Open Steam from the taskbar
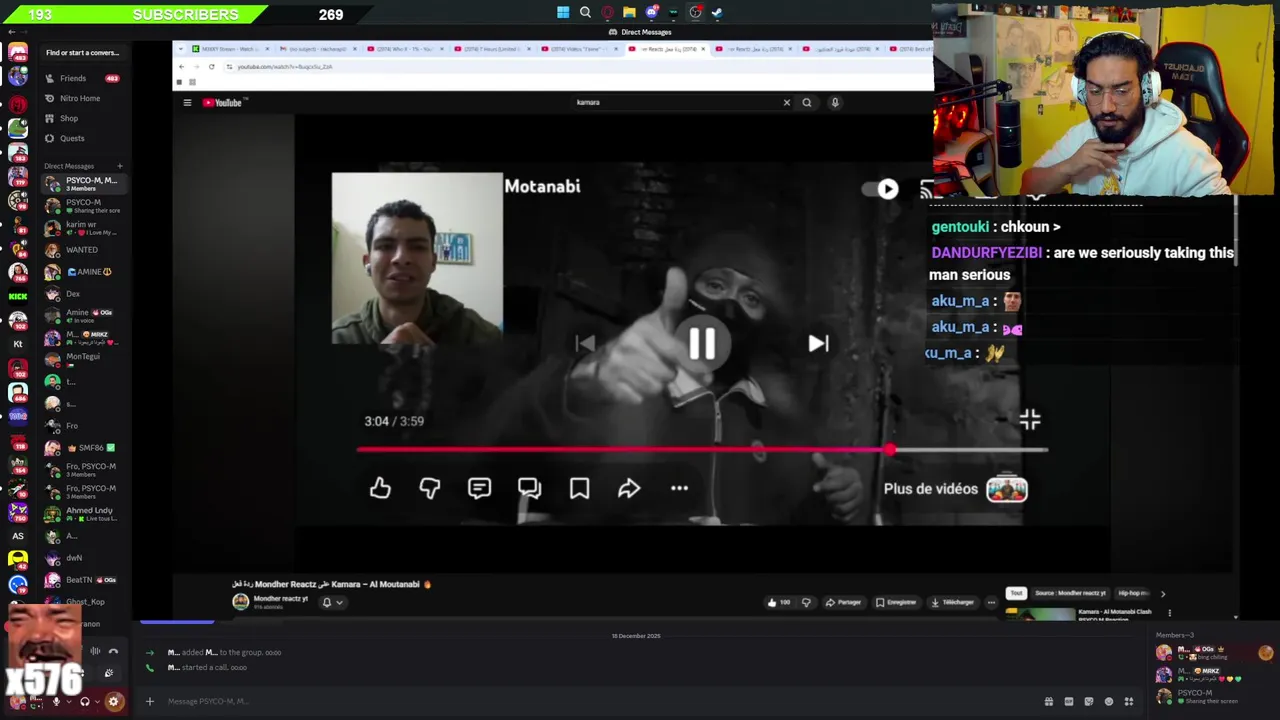This screenshot has height=720, width=1280. pyautogui.click(x=717, y=13)
